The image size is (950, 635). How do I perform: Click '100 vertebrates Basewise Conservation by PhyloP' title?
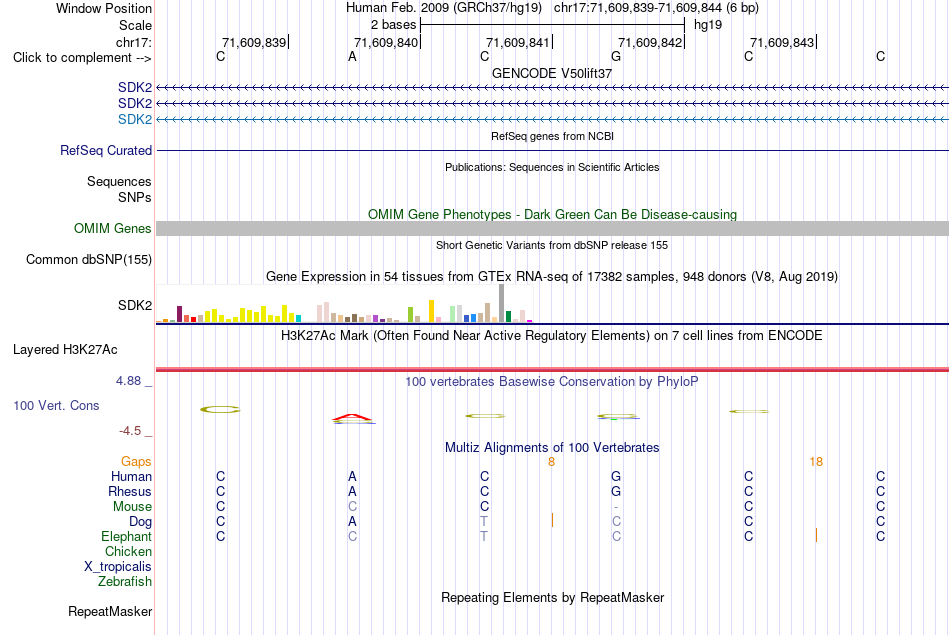tap(552, 382)
